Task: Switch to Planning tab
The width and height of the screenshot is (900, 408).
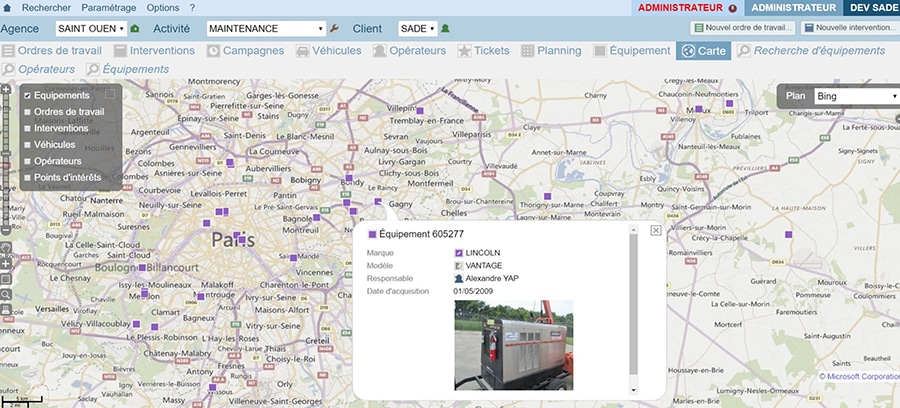Action: point(552,50)
